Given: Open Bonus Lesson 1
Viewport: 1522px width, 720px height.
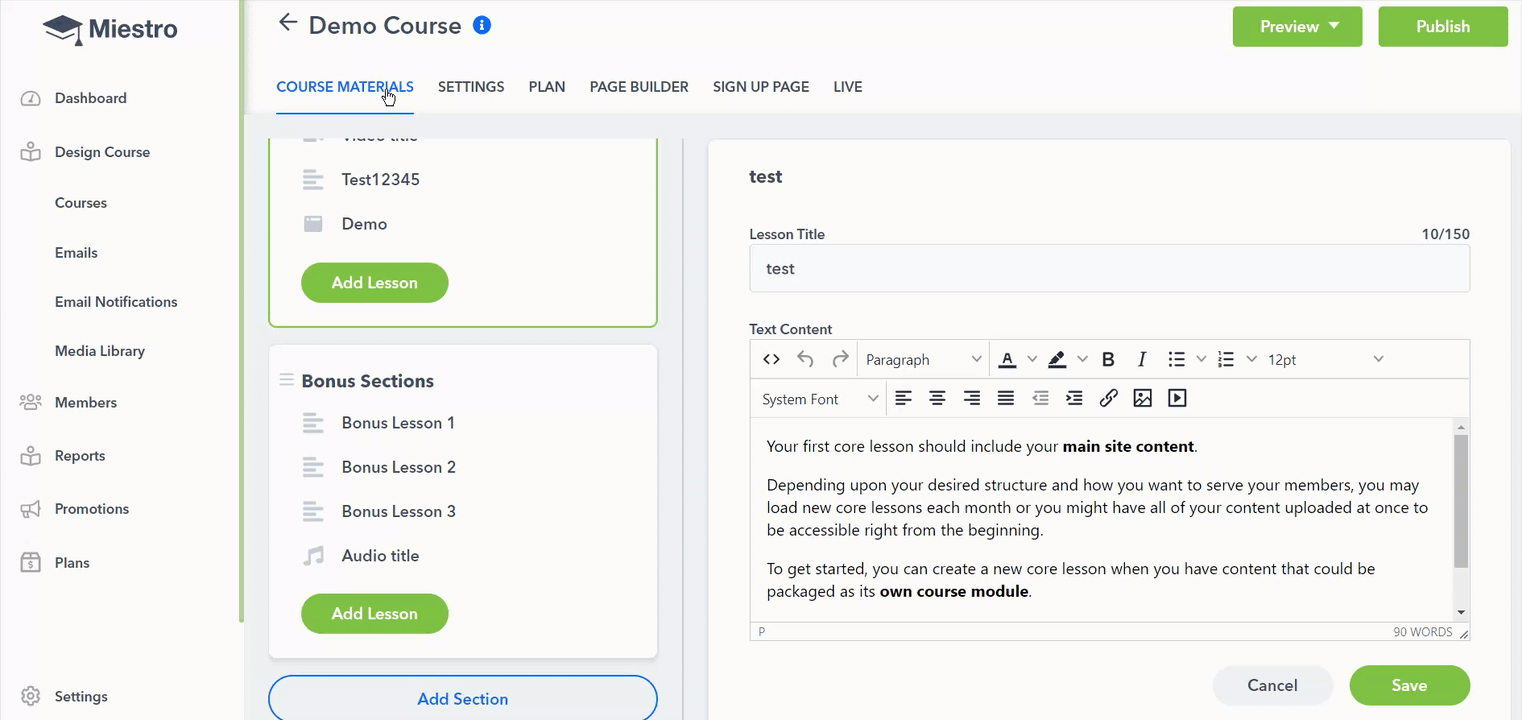Looking at the screenshot, I should (x=398, y=423).
